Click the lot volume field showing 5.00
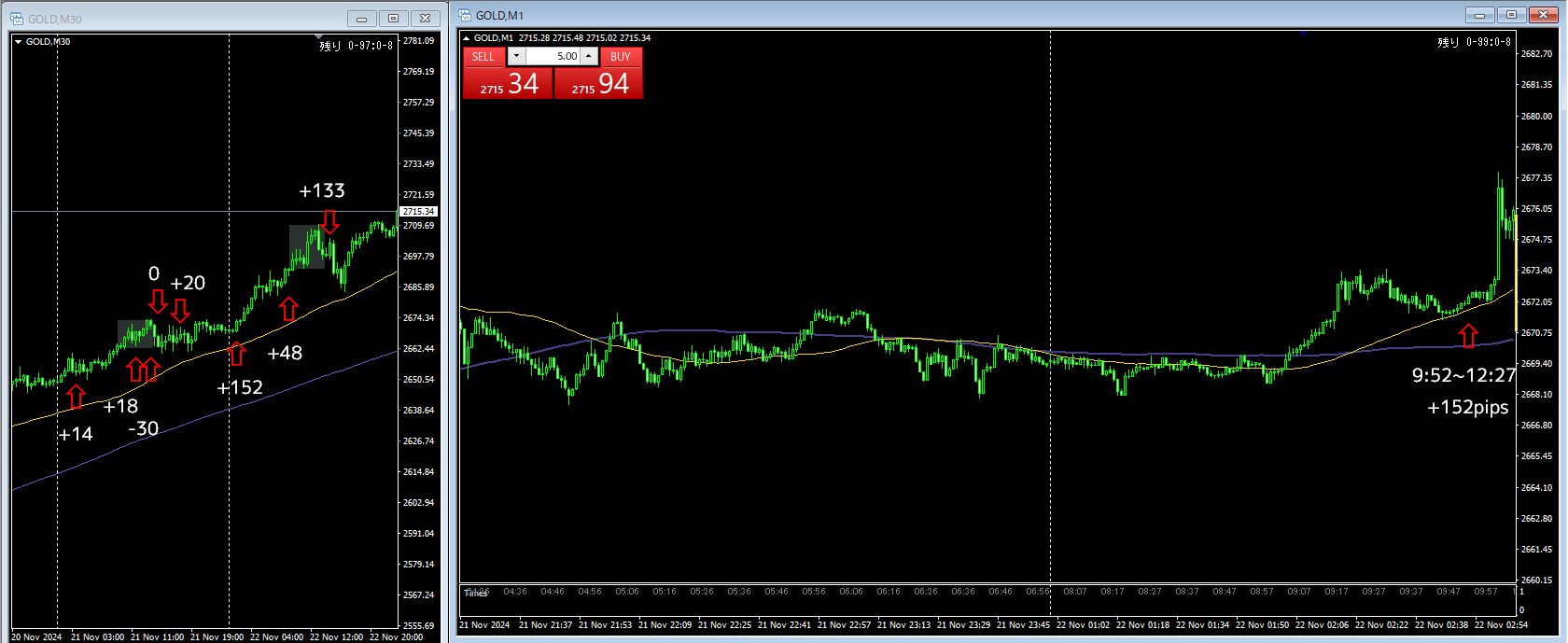 pyautogui.click(x=553, y=56)
